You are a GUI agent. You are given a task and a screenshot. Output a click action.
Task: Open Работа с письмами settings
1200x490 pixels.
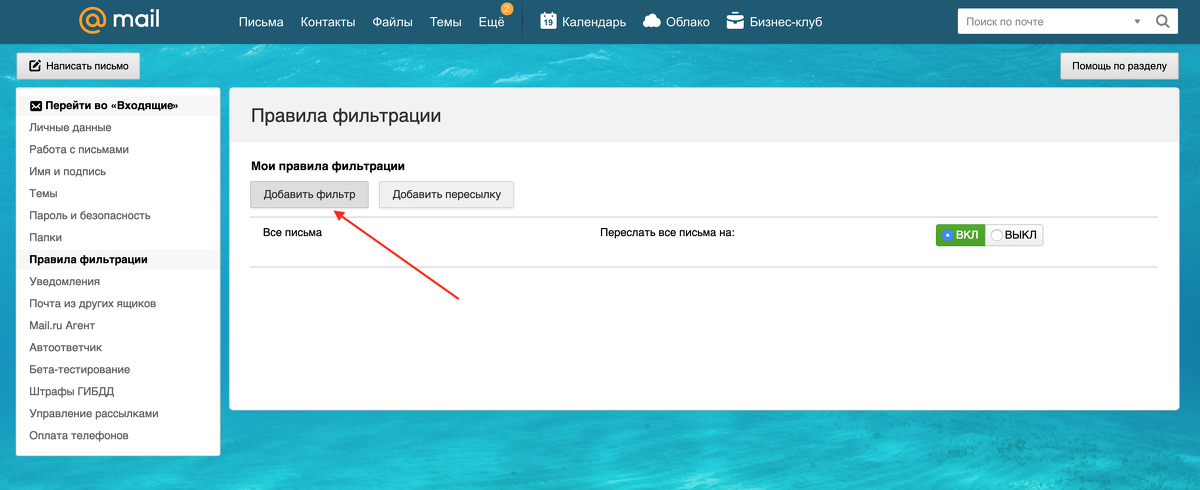point(79,149)
